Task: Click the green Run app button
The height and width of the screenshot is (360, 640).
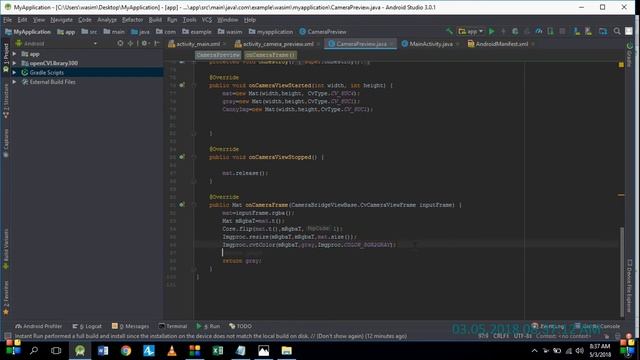Action: coord(491,31)
